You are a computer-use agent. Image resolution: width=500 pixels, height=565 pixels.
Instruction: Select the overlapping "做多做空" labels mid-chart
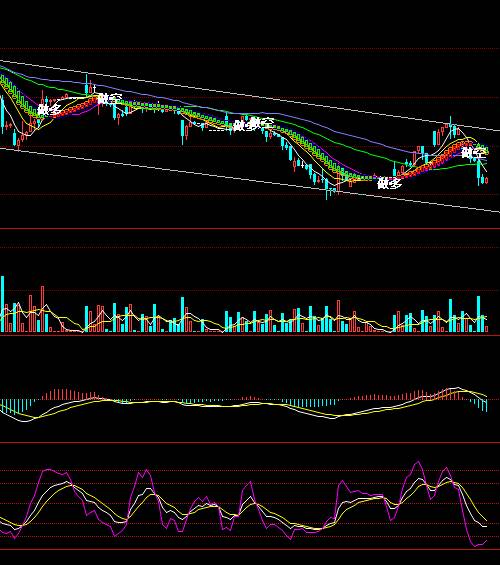tap(254, 124)
